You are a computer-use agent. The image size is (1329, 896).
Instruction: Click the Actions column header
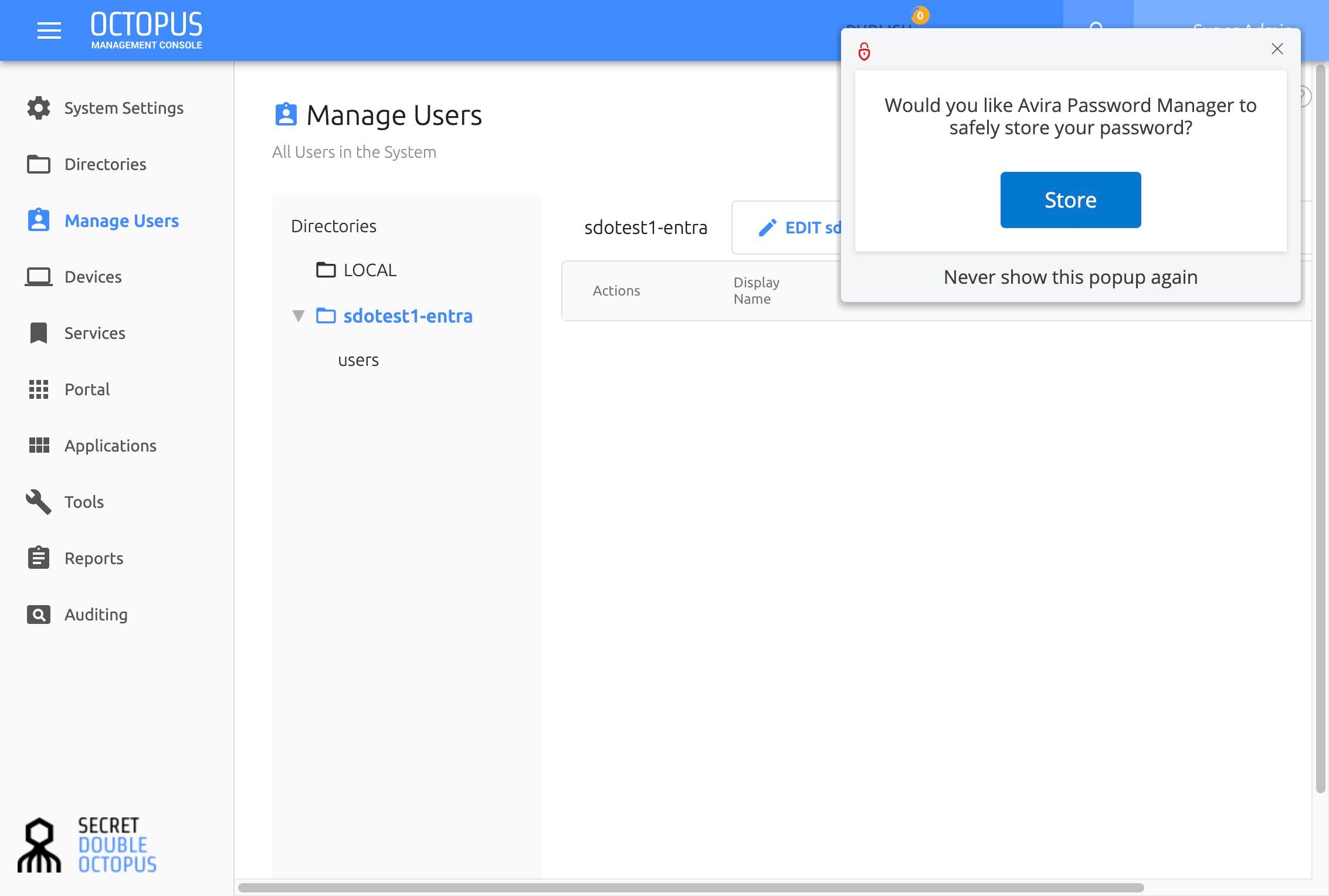point(616,290)
